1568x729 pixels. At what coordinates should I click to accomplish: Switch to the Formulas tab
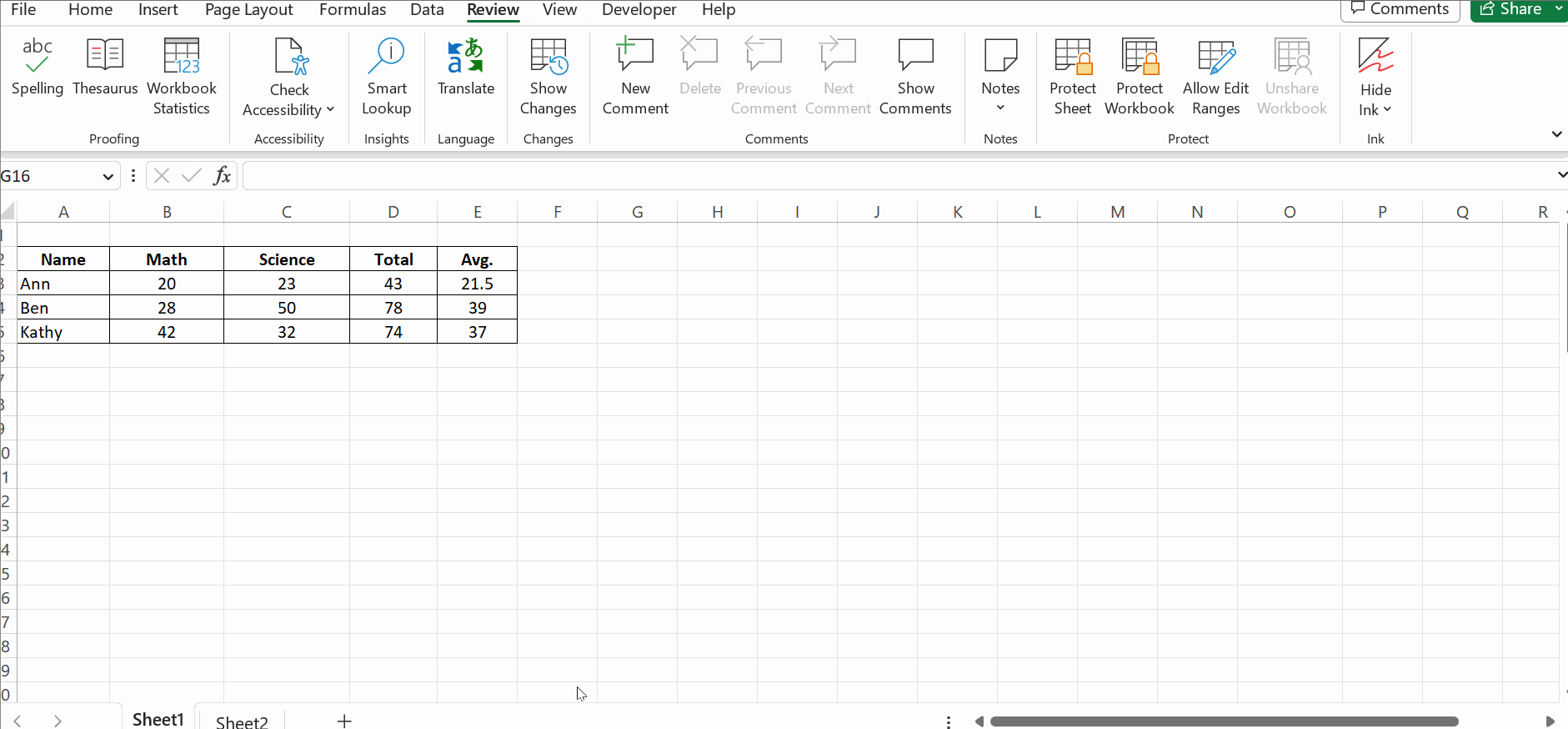pyautogui.click(x=353, y=10)
